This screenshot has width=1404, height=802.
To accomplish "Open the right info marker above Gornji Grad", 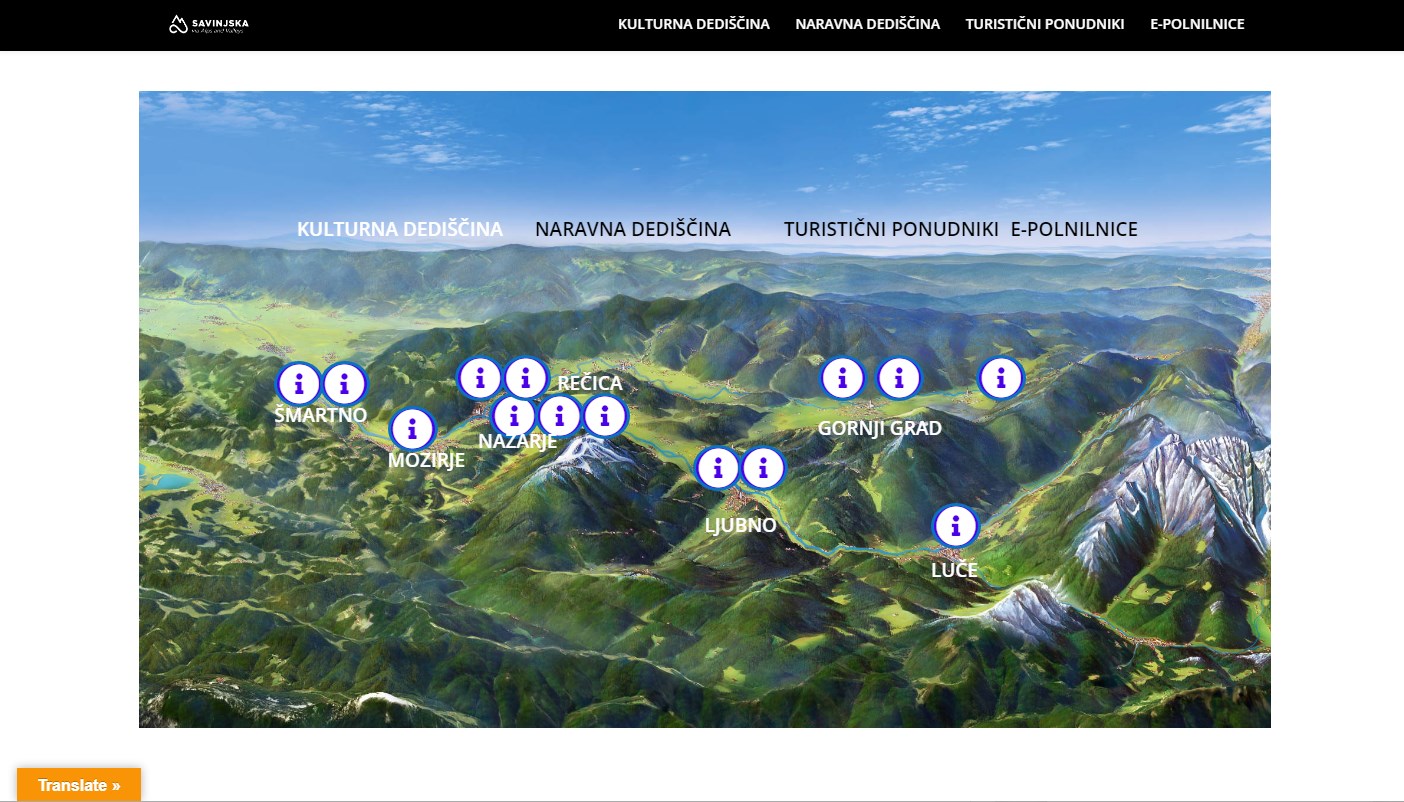I will tap(899, 378).
